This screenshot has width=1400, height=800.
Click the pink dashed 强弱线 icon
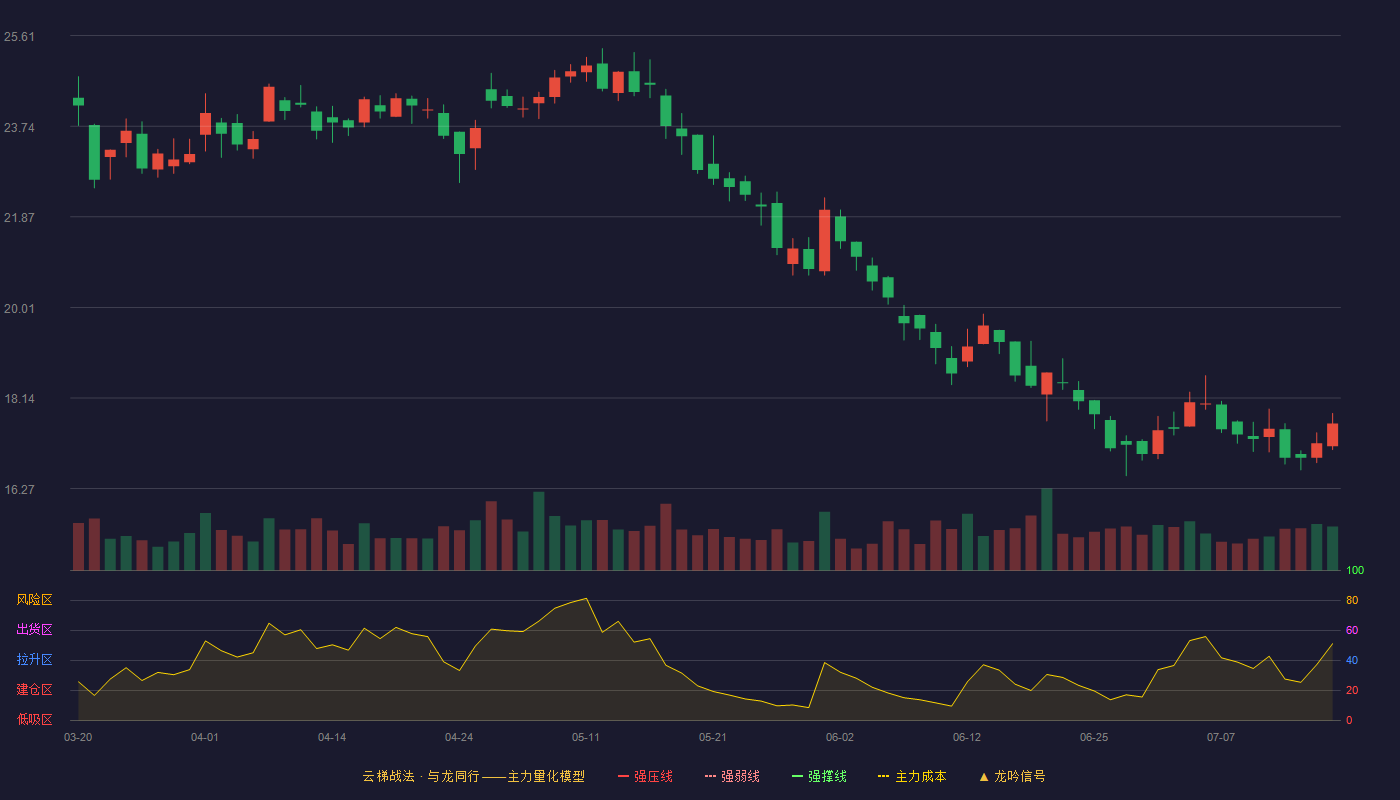pos(710,776)
